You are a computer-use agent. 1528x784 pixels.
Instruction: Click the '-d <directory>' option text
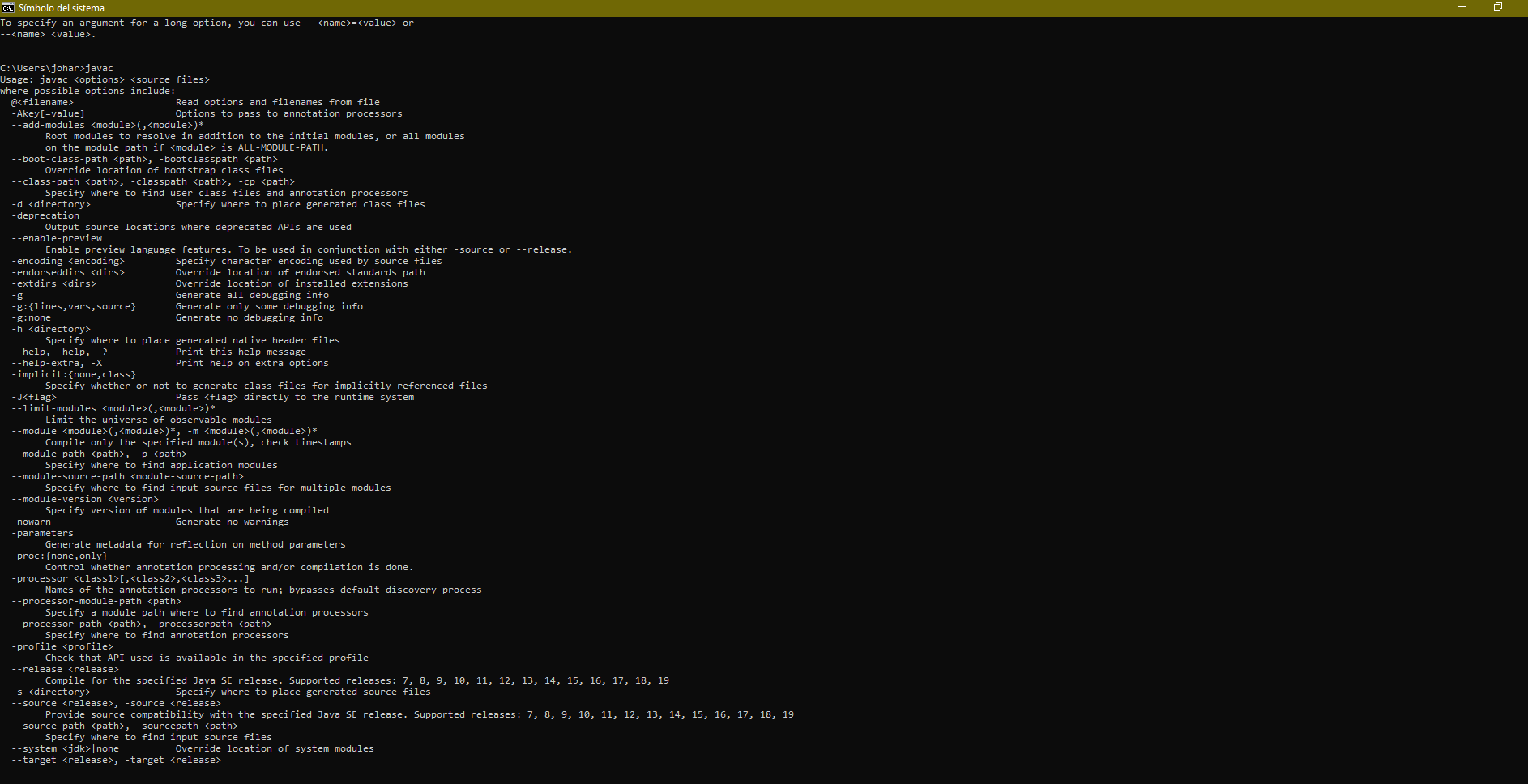tap(51, 204)
